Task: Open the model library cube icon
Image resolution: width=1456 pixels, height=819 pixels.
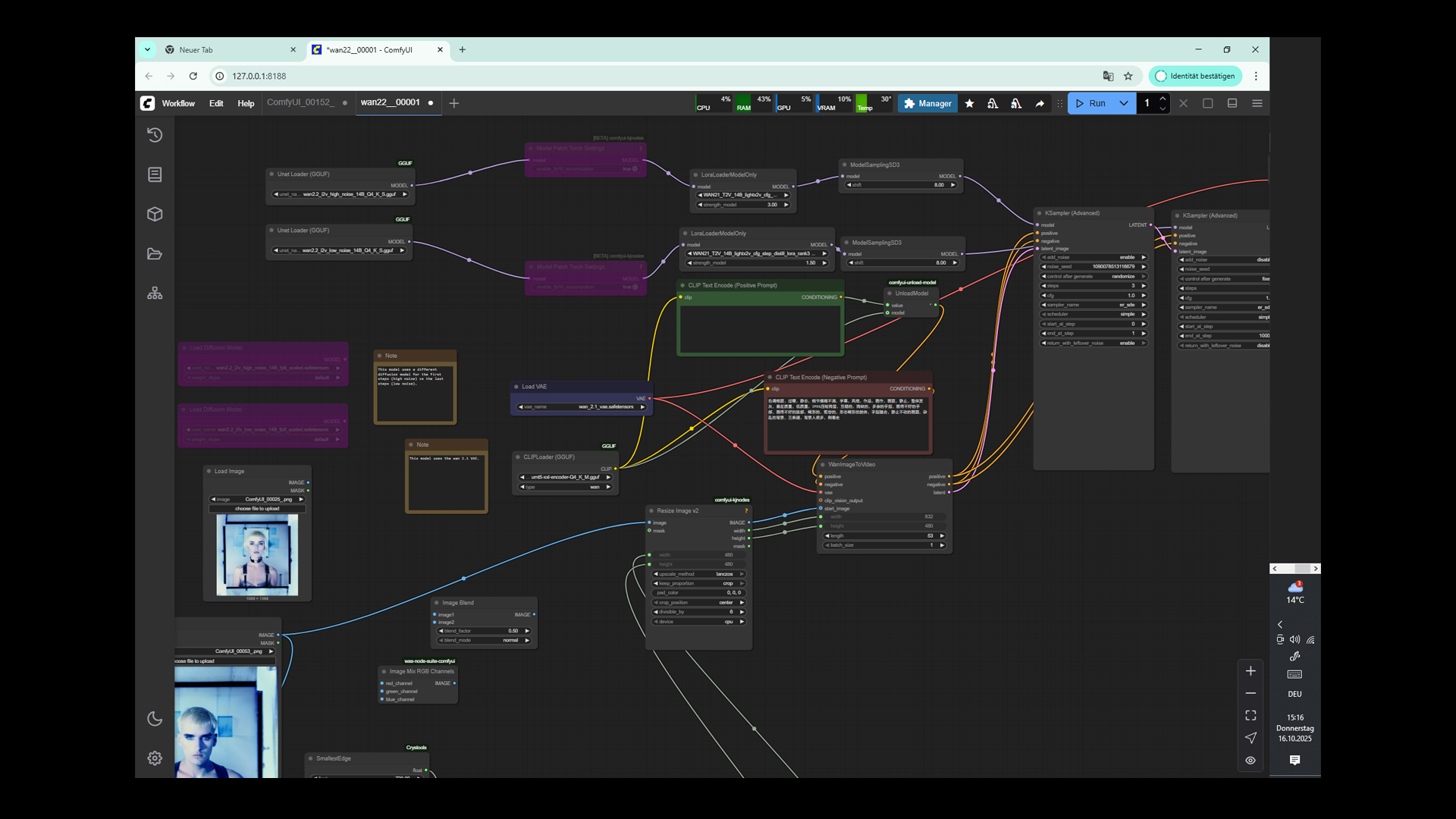Action: pyautogui.click(x=155, y=214)
